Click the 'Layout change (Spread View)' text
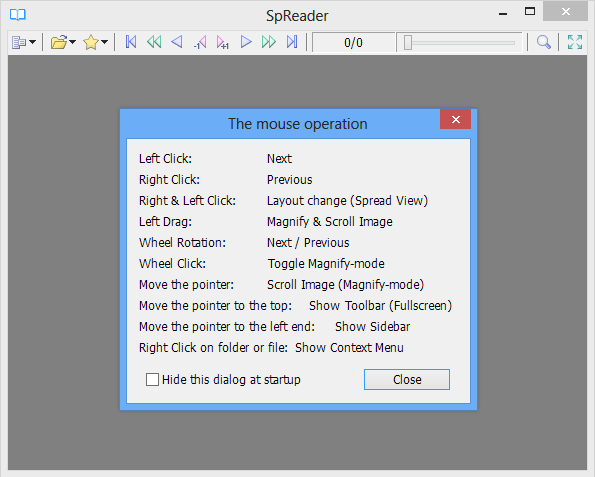595x477 pixels. [x=347, y=201]
